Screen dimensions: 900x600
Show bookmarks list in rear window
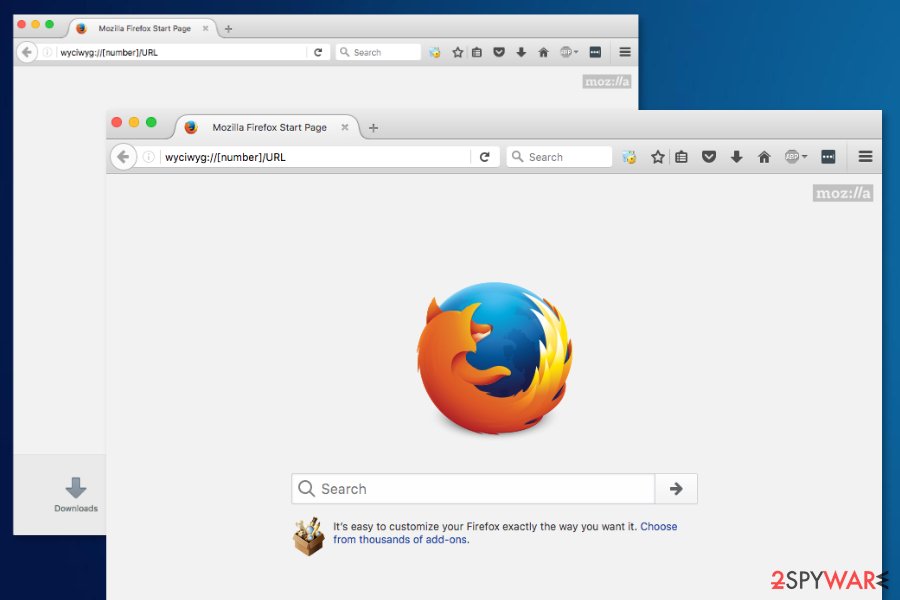[477, 52]
